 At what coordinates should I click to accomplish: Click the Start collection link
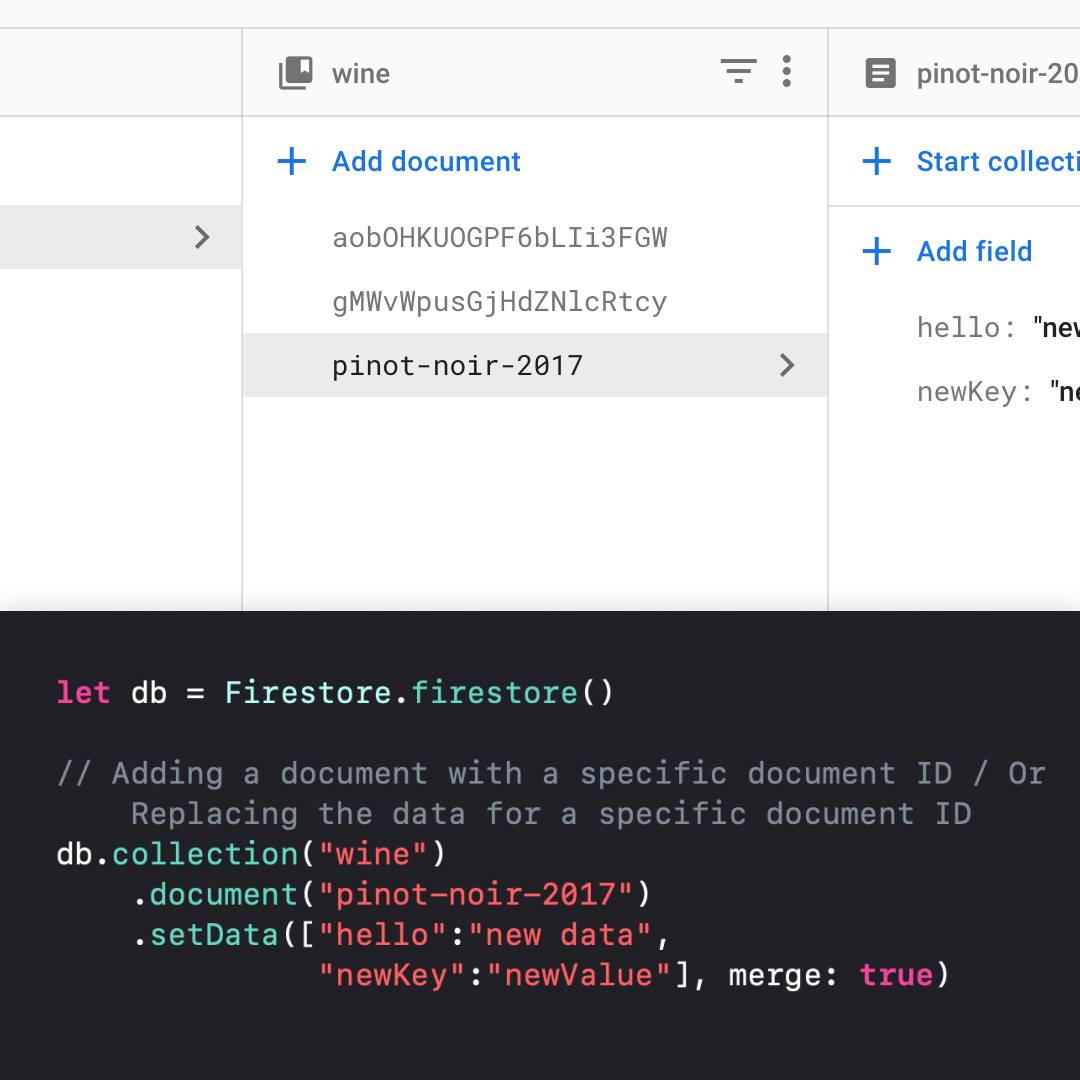click(998, 161)
